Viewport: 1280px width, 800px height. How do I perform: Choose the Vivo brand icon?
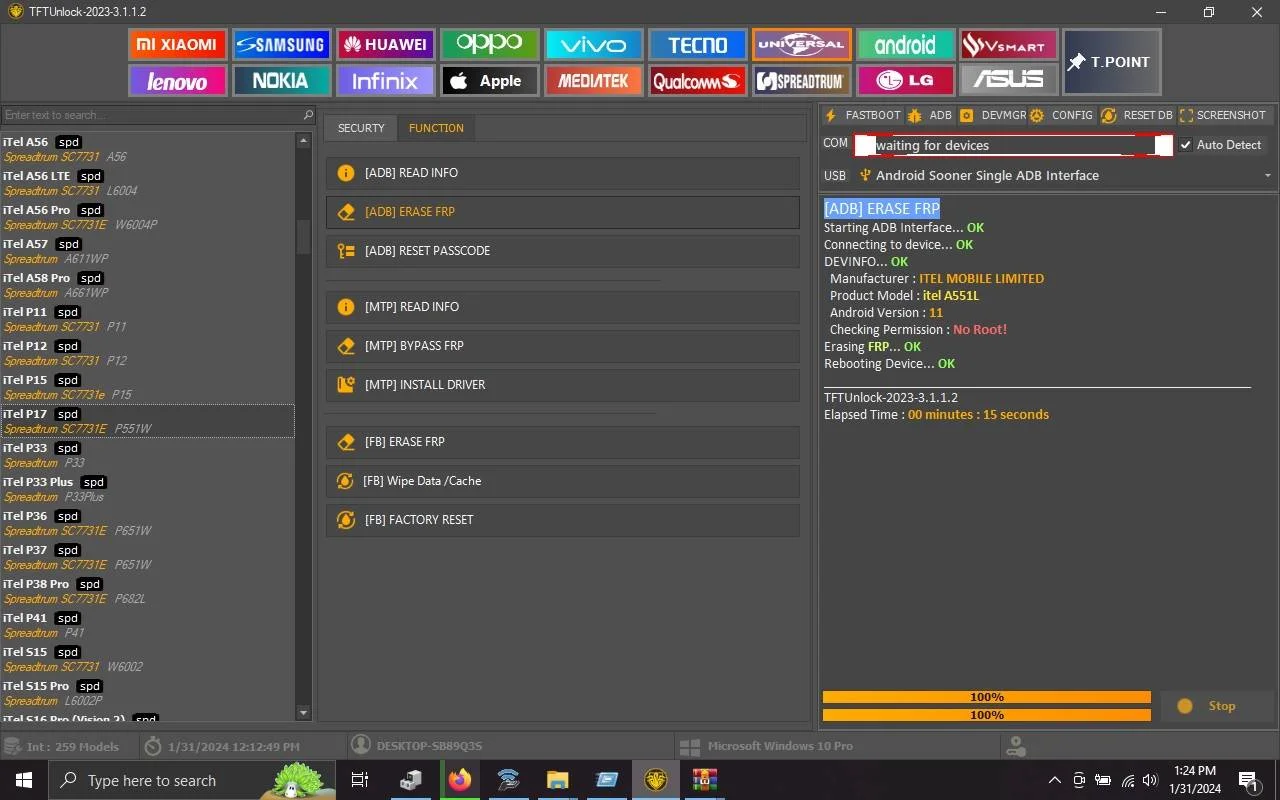pos(593,45)
